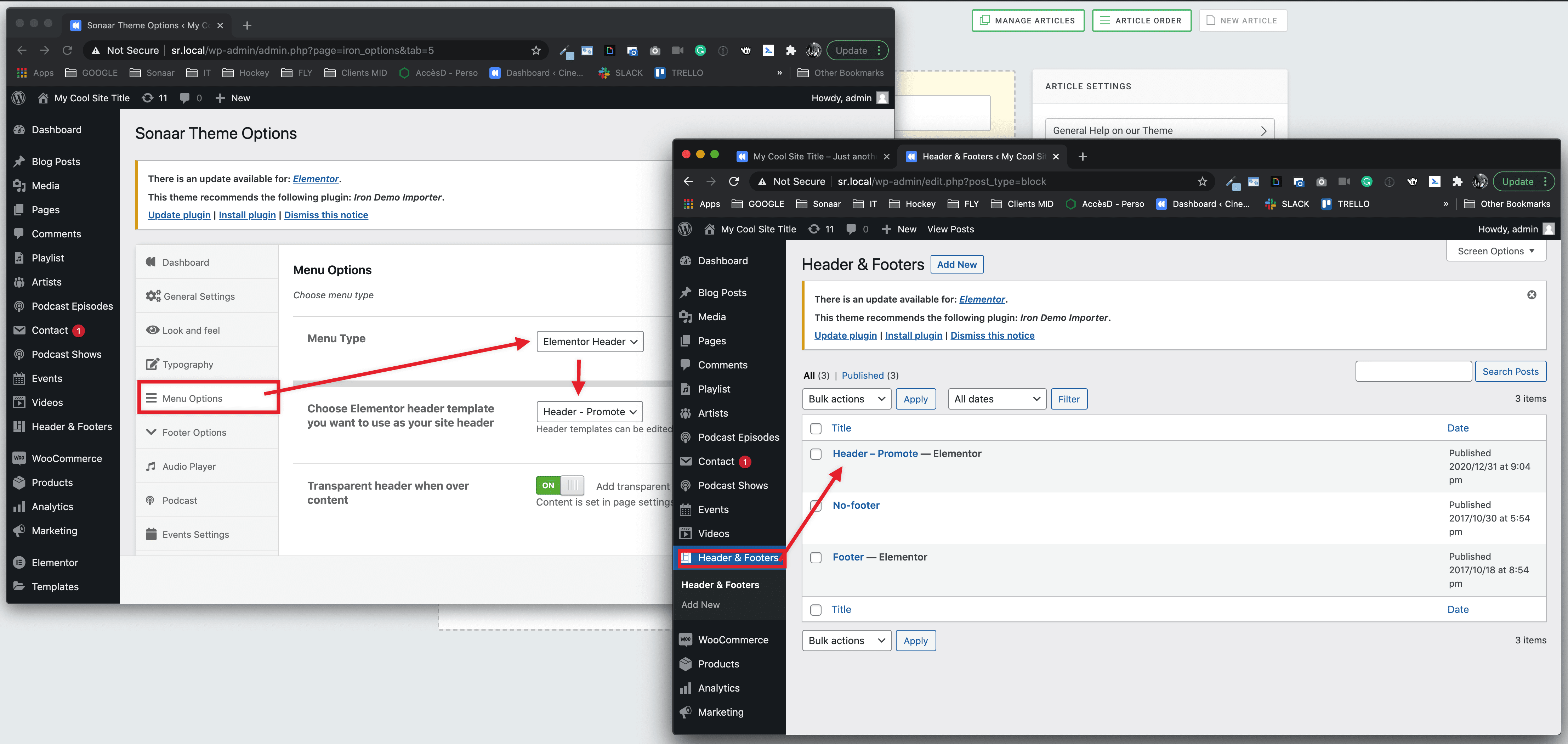
Task: Open comments bubble icon in front admin bar
Action: 857,229
